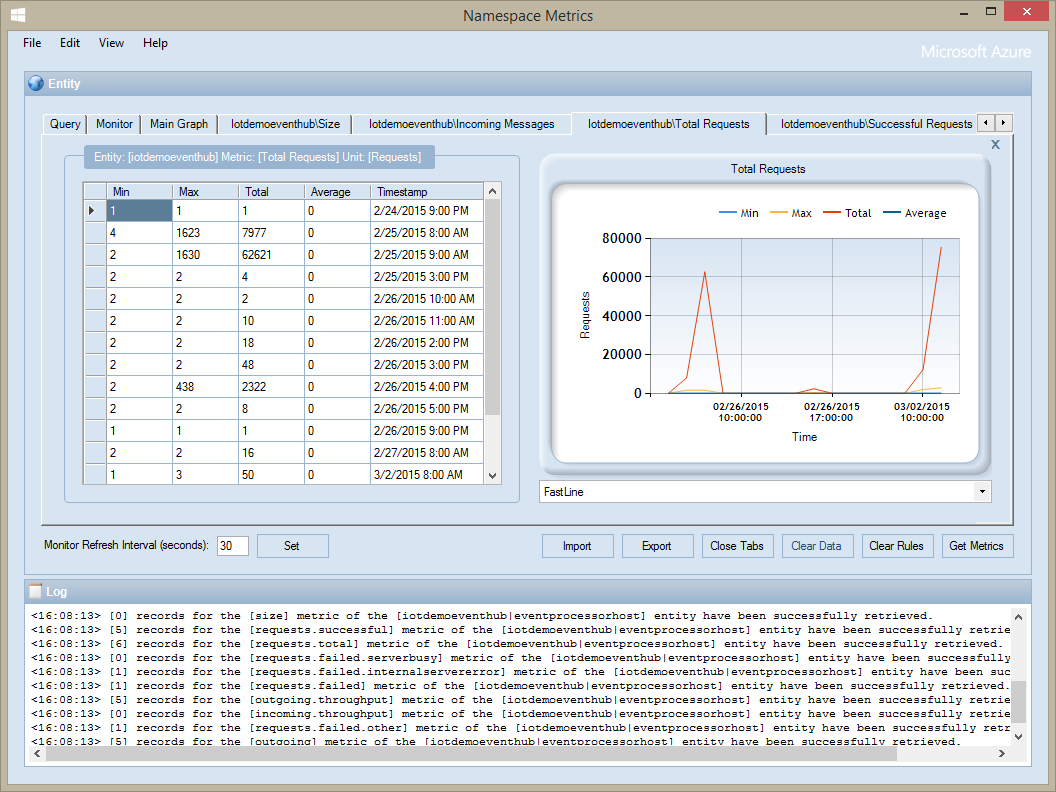Open the Edit menu

[69, 43]
